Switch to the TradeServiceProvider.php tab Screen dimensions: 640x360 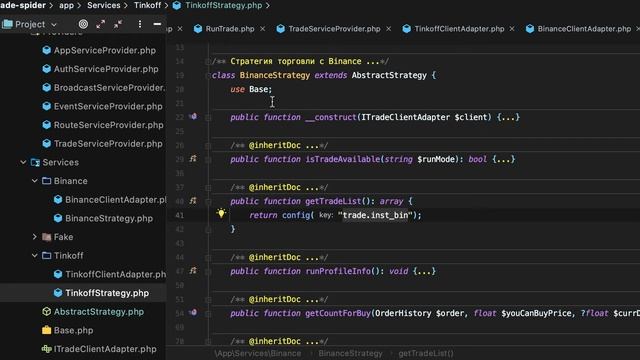tap(334, 29)
